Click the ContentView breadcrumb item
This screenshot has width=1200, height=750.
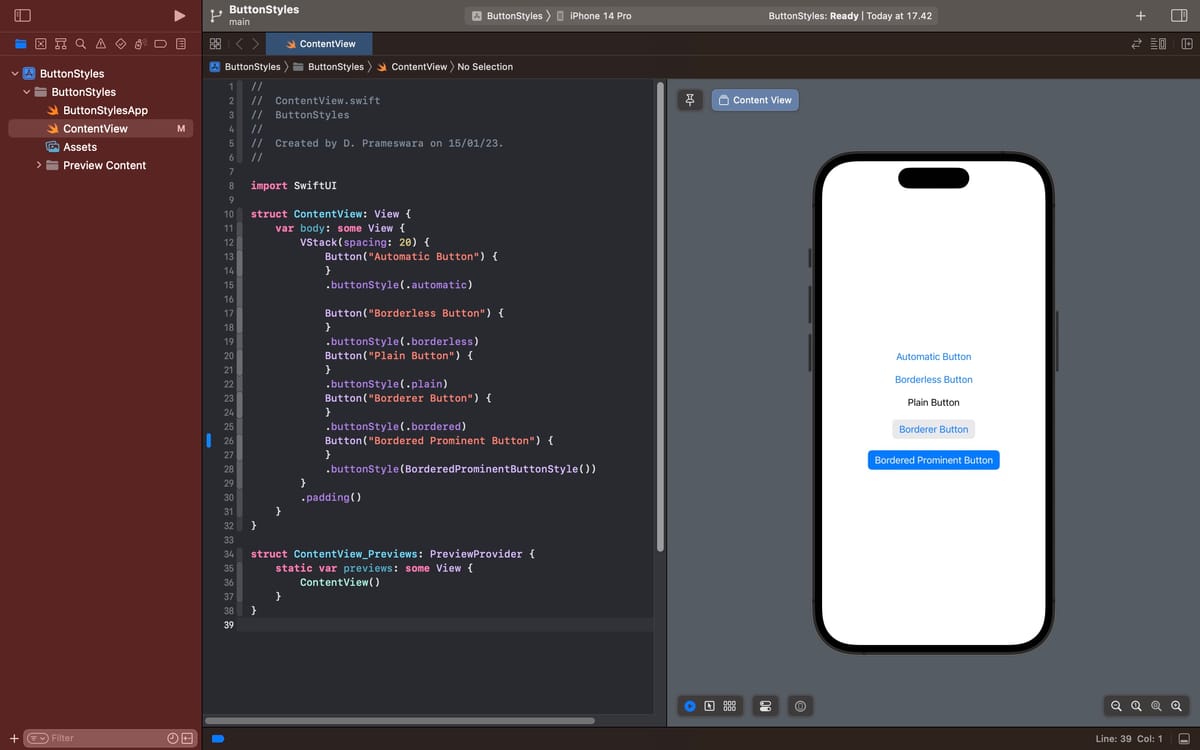pyautogui.click(x=411, y=67)
